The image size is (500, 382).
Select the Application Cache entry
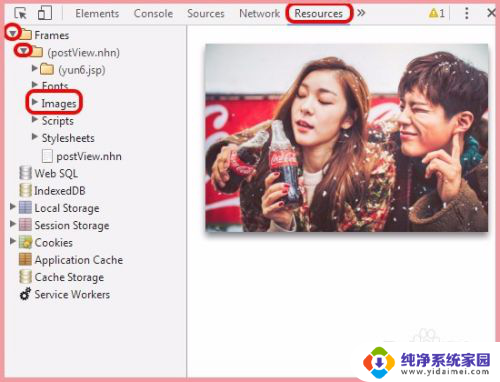(79, 260)
